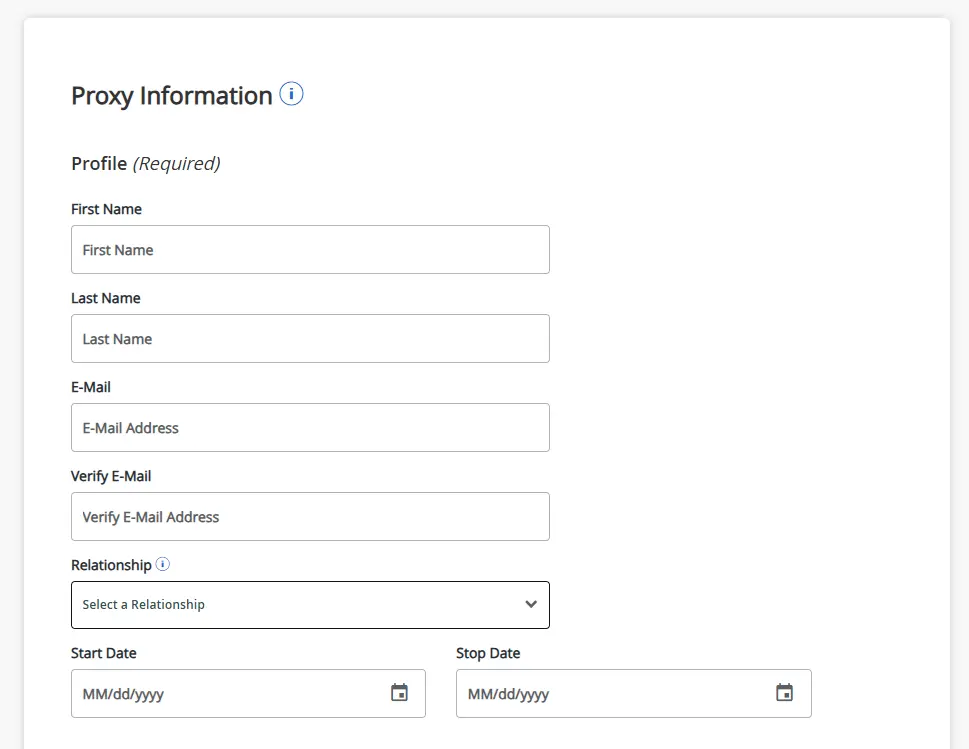This screenshot has width=969, height=749.
Task: Click the Stop Date label
Action: (x=486, y=652)
